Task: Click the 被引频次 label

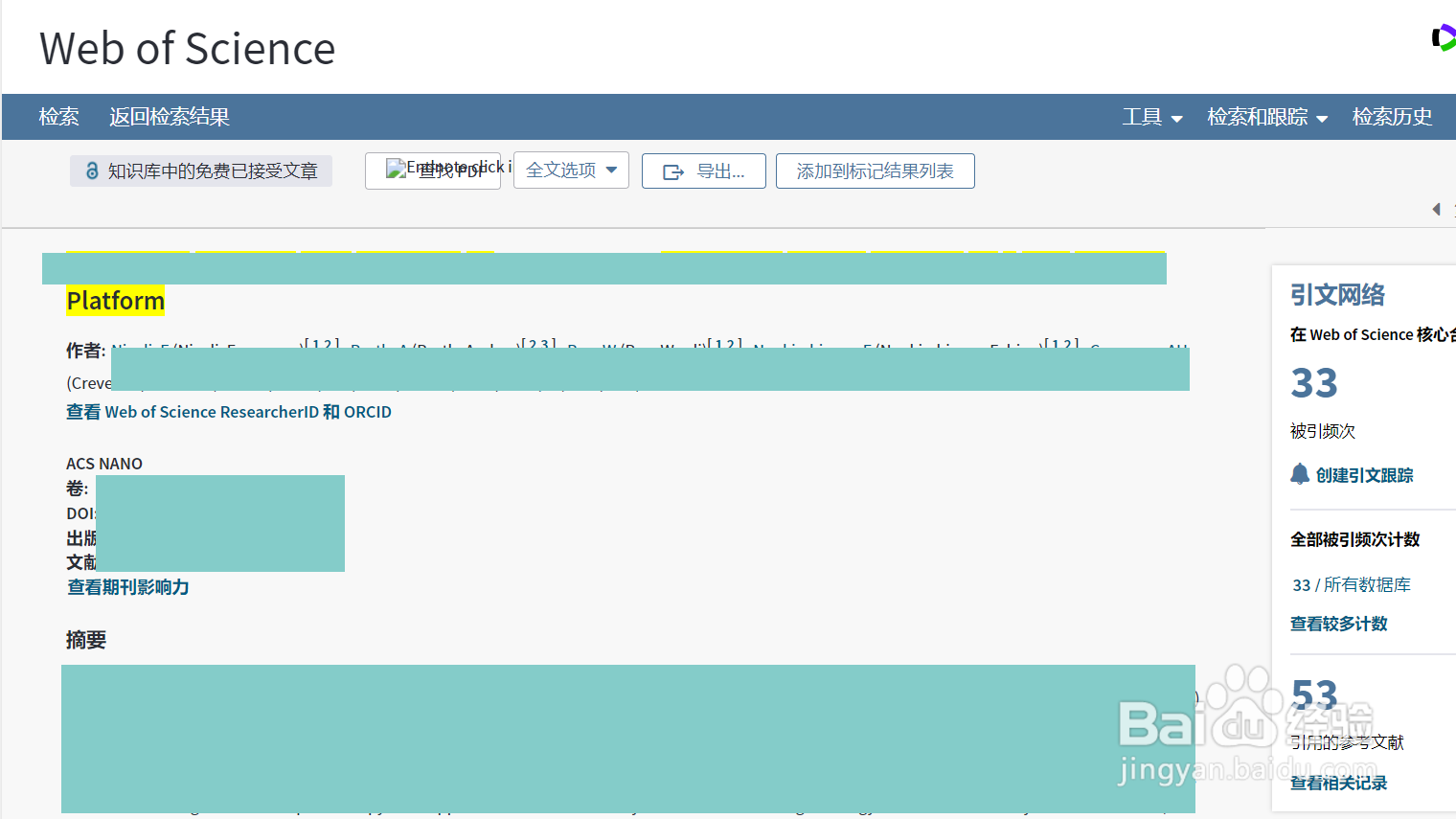Action: [1323, 431]
